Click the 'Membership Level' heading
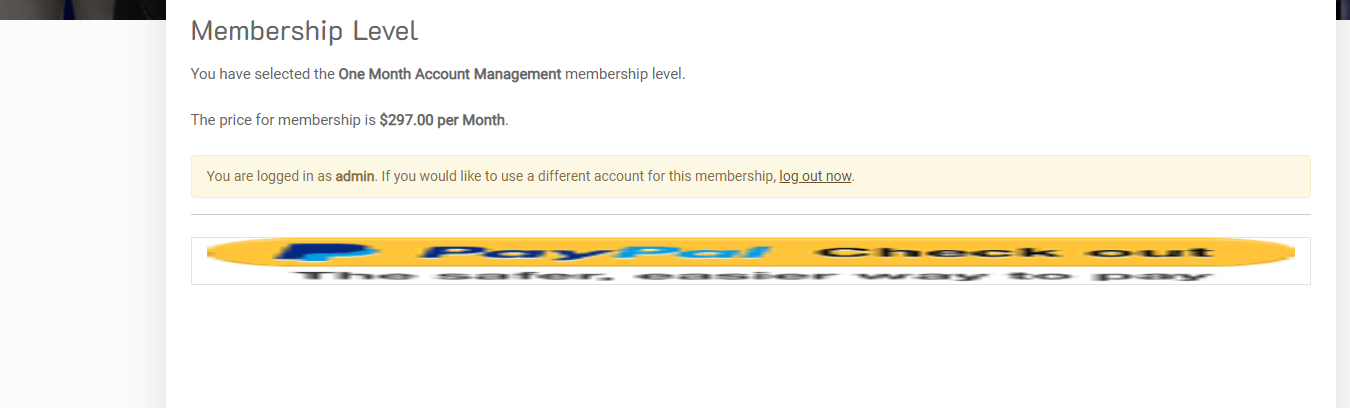 304,31
